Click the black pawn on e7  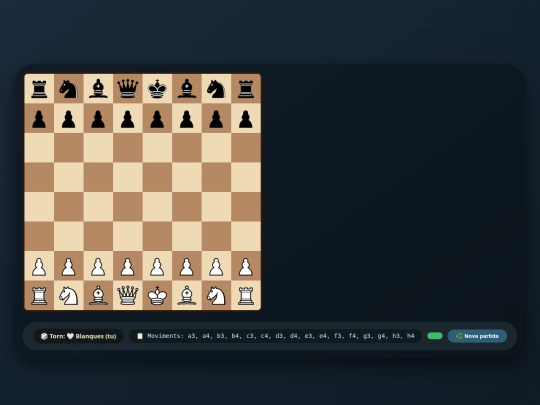pyautogui.click(x=157, y=118)
